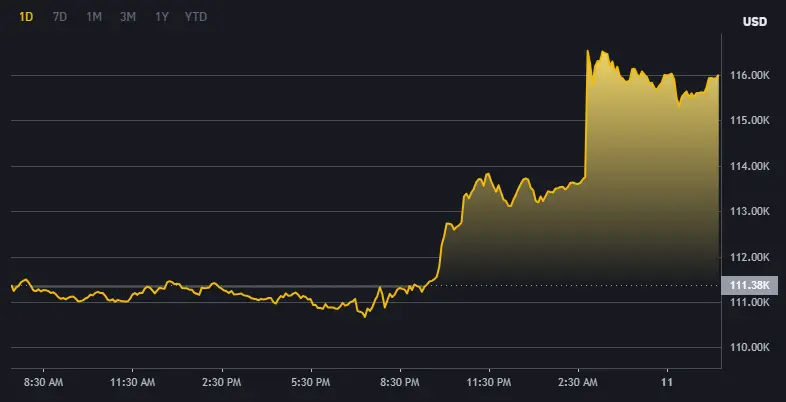Image resolution: width=786 pixels, height=402 pixels.
Task: Click the 116.00K price axis label
Action: click(750, 75)
